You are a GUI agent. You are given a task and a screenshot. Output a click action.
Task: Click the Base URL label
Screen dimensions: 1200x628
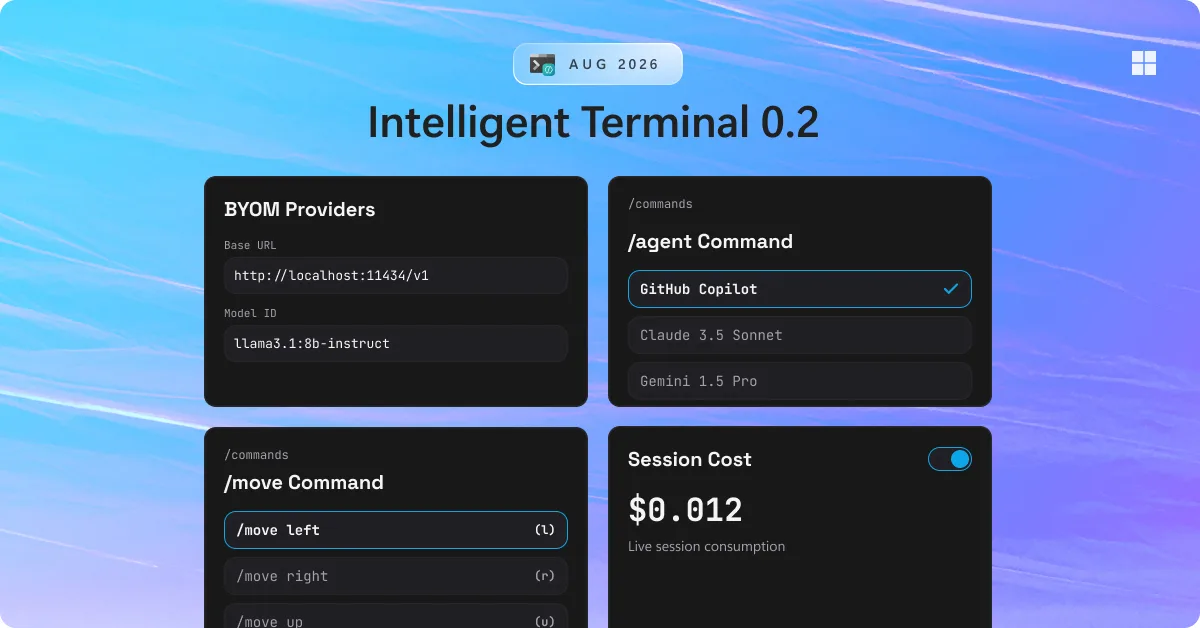pos(252,245)
